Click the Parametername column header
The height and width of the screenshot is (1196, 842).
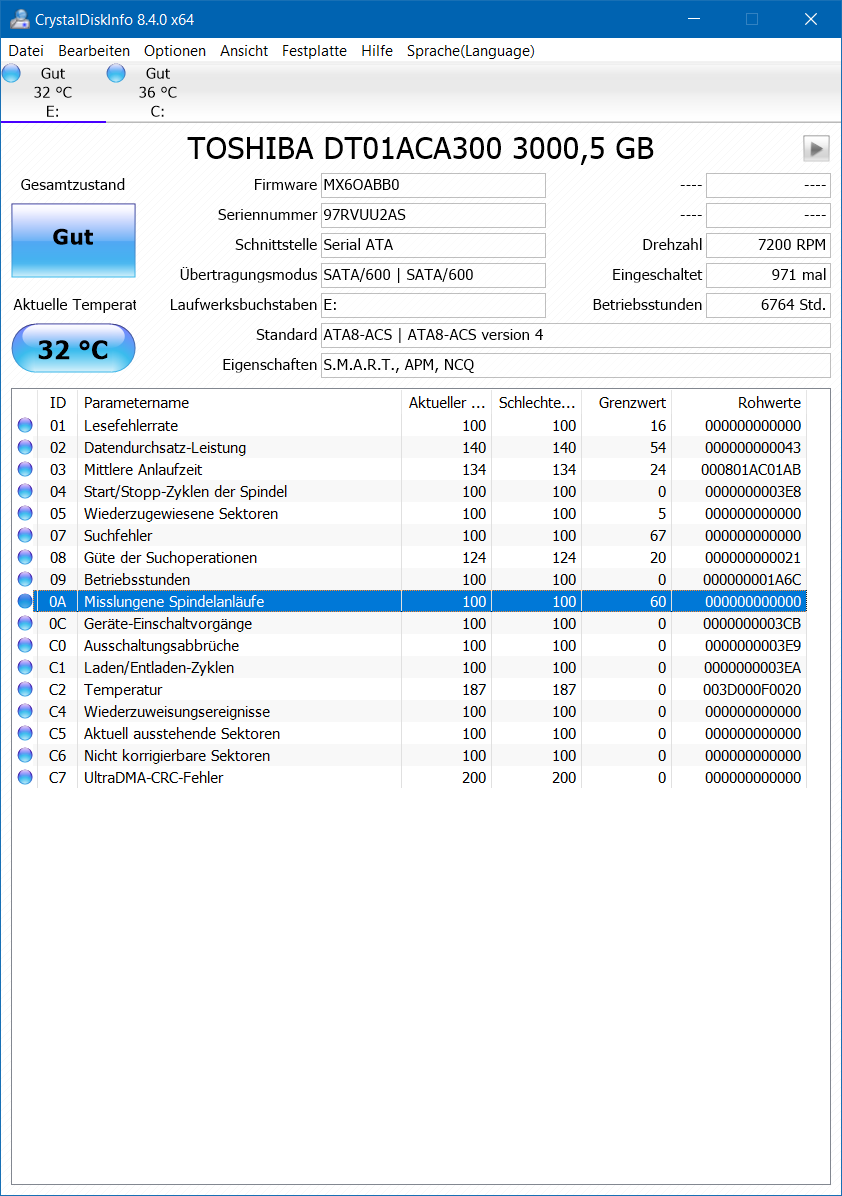click(239, 403)
